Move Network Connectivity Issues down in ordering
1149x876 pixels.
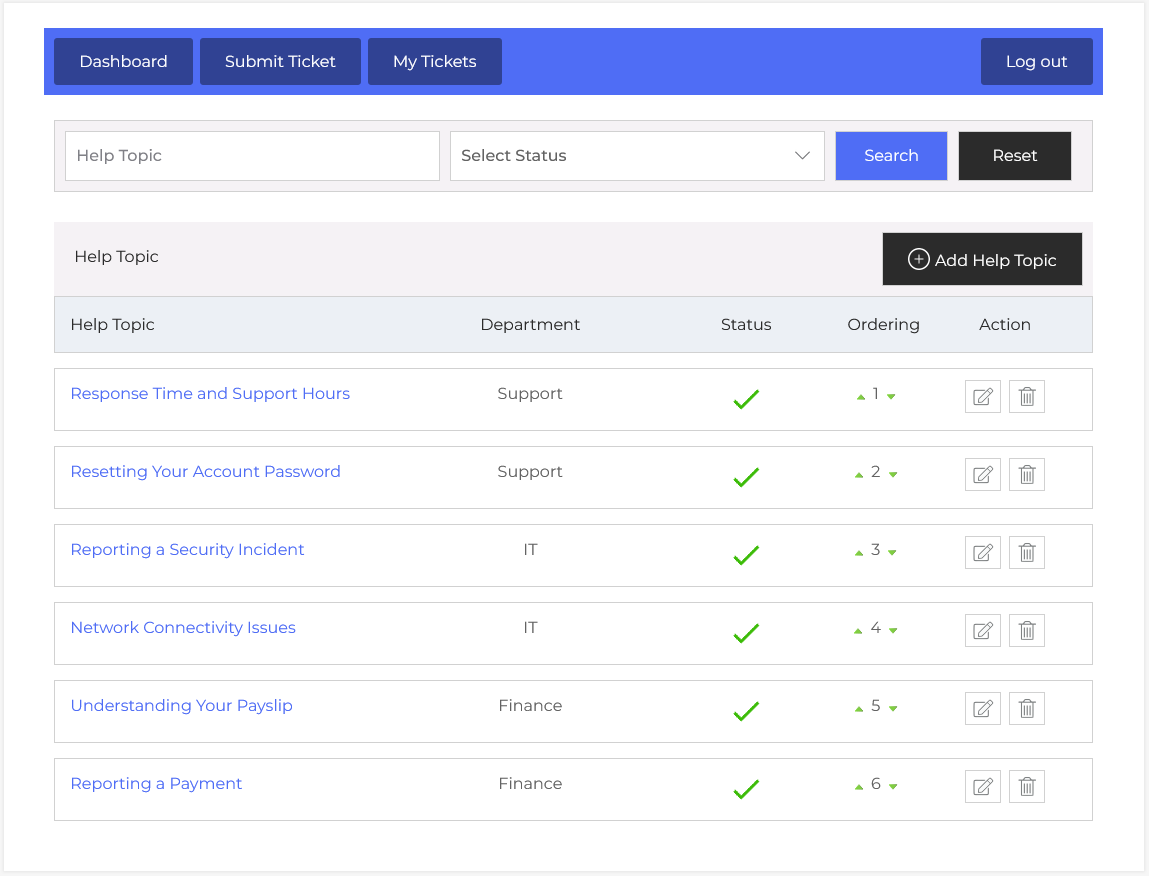point(893,631)
